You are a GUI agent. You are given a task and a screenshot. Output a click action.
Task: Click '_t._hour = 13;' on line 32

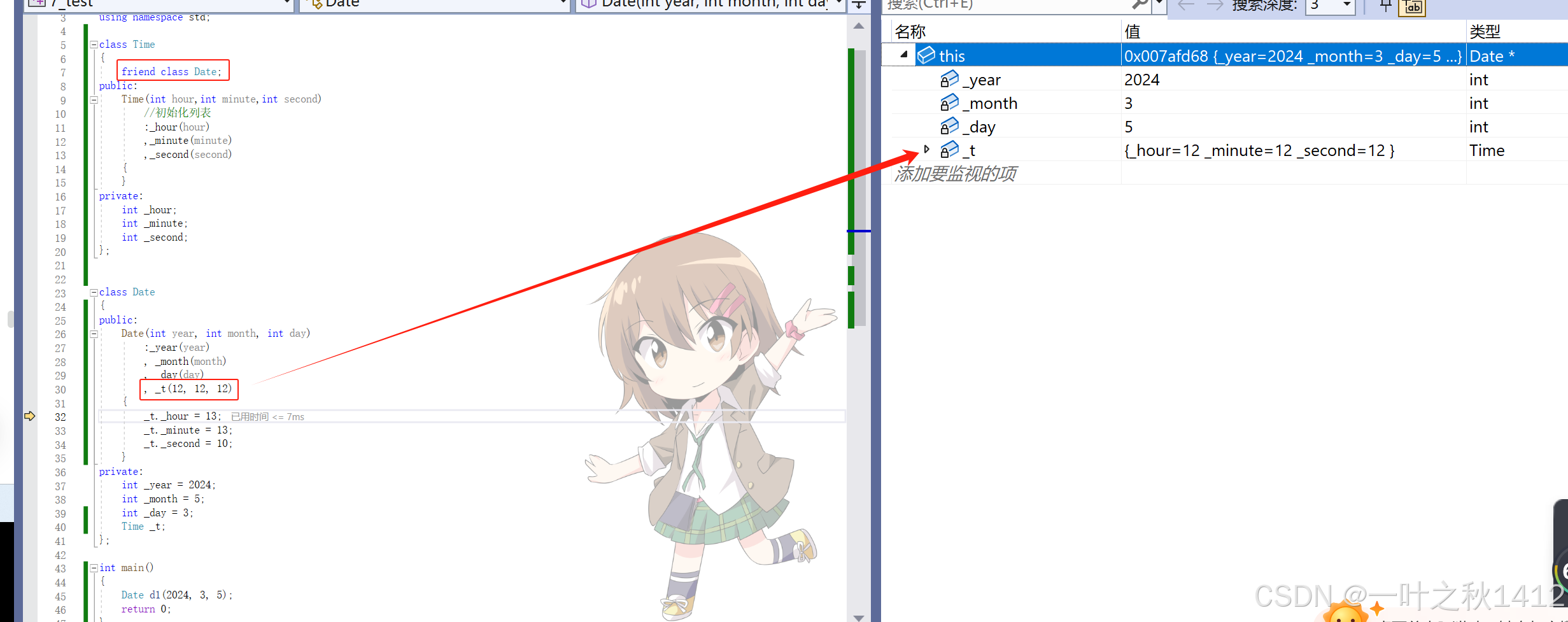[182, 416]
